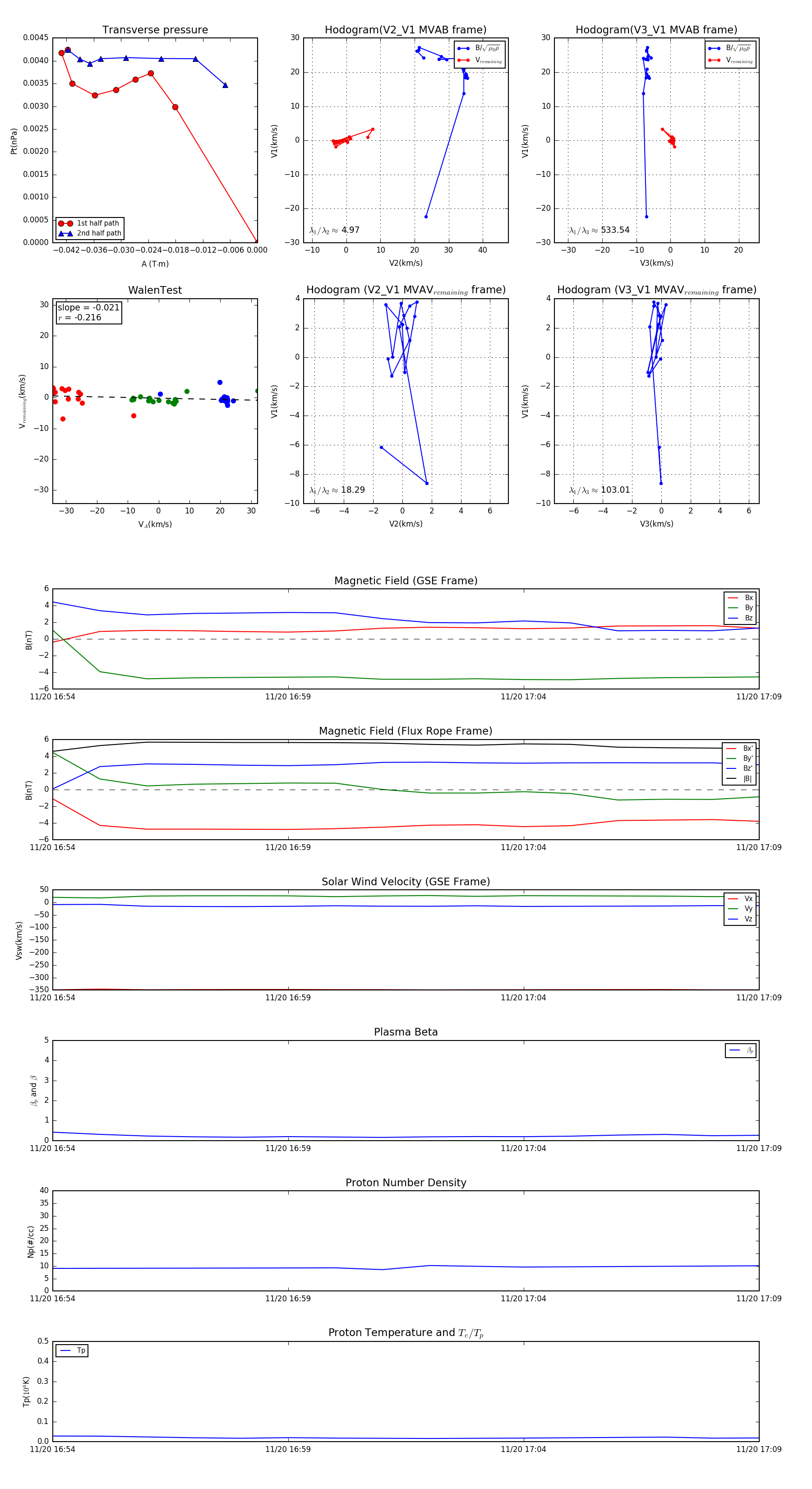Click the "Magnetic Field (Flux Rope Frame)" title
The width and height of the screenshot is (812, 1489).
[x=406, y=731]
